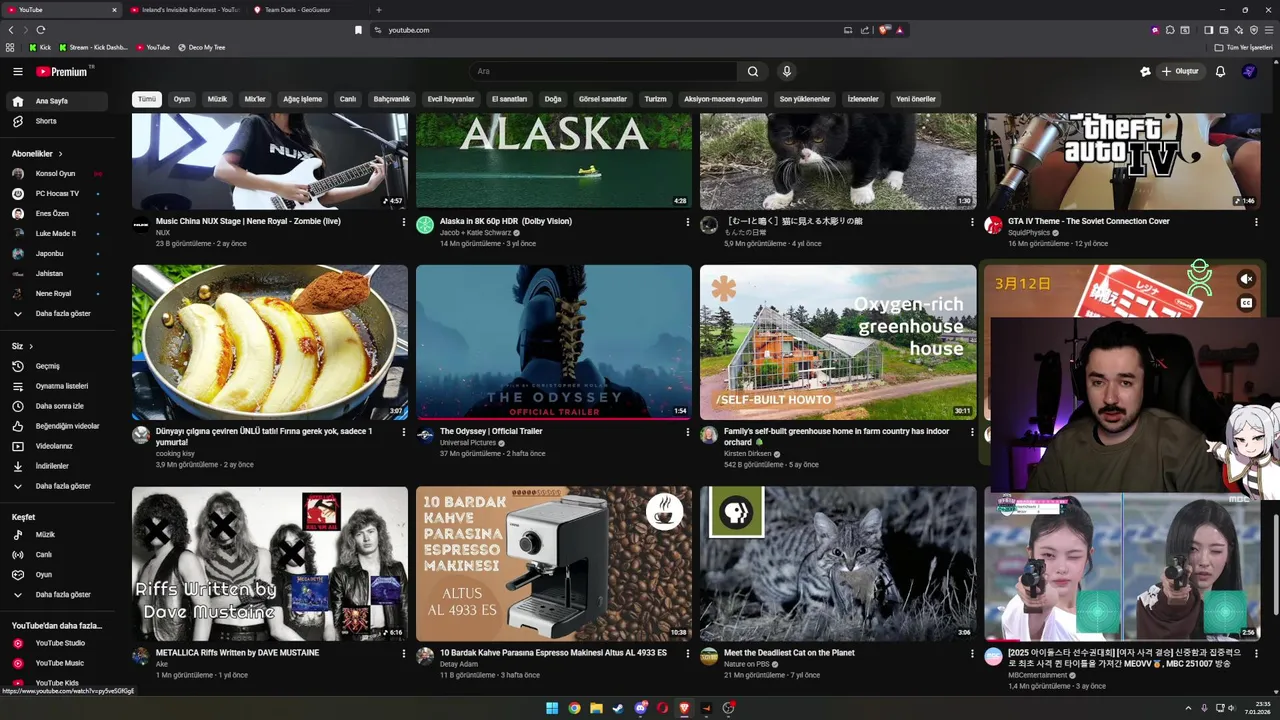The width and height of the screenshot is (1280, 720).
Task: Select the Müzik filter chip
Action: pos(217,99)
